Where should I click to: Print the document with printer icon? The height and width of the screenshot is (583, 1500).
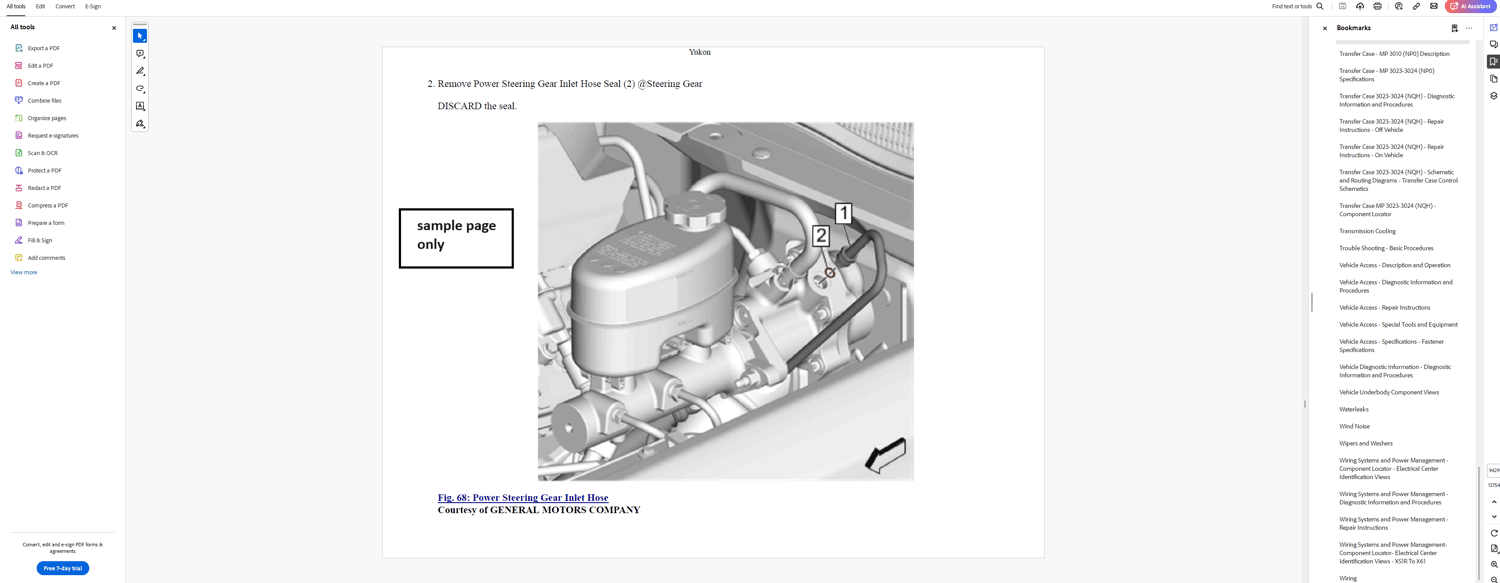1377,6
